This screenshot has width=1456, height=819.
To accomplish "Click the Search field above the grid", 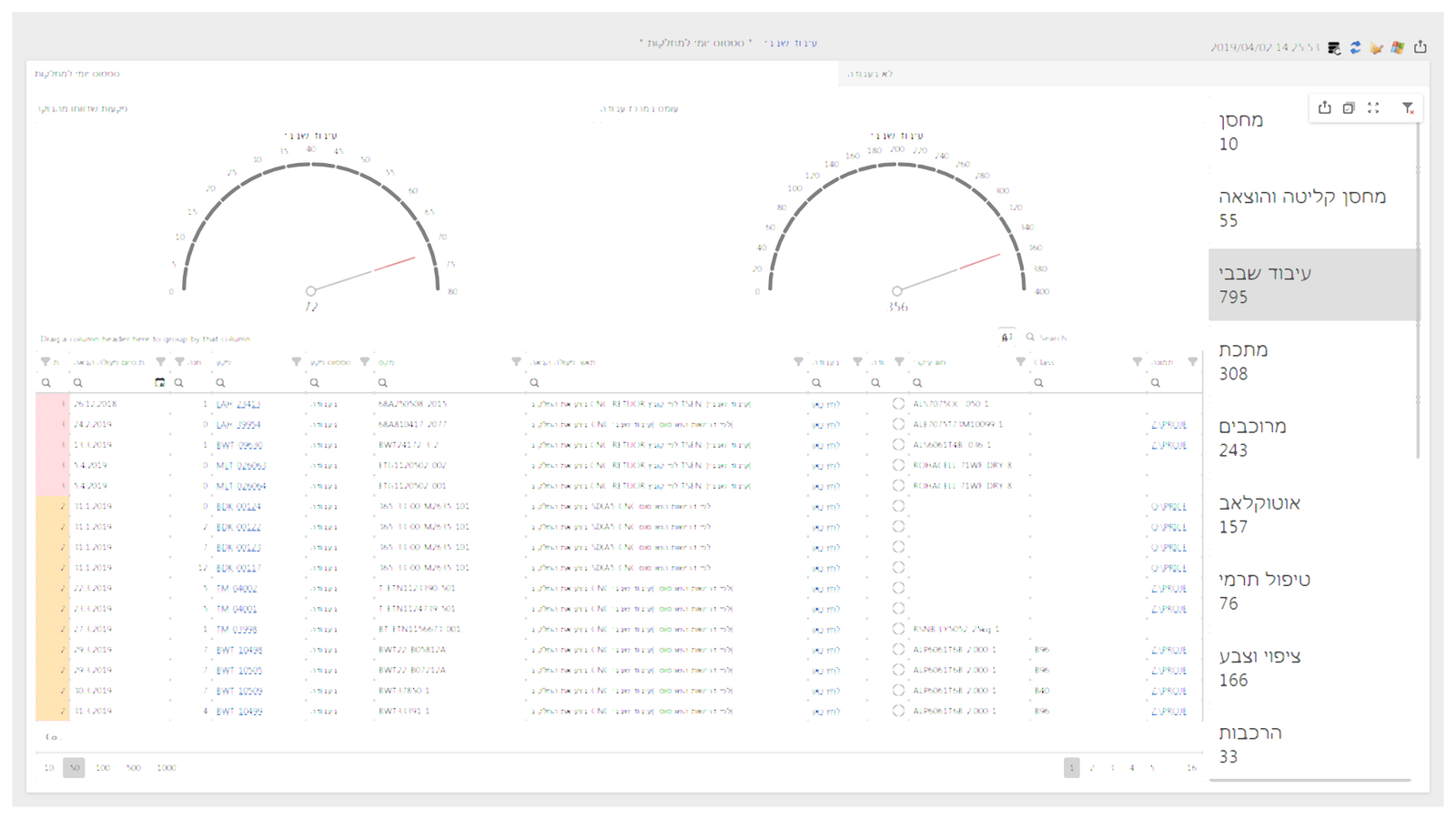I will [x=1056, y=338].
